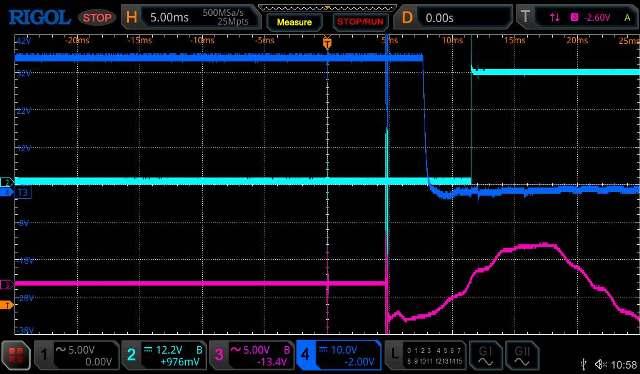Open the red function navigation menu icon
This screenshot has width=640, height=374.
(x=16, y=355)
